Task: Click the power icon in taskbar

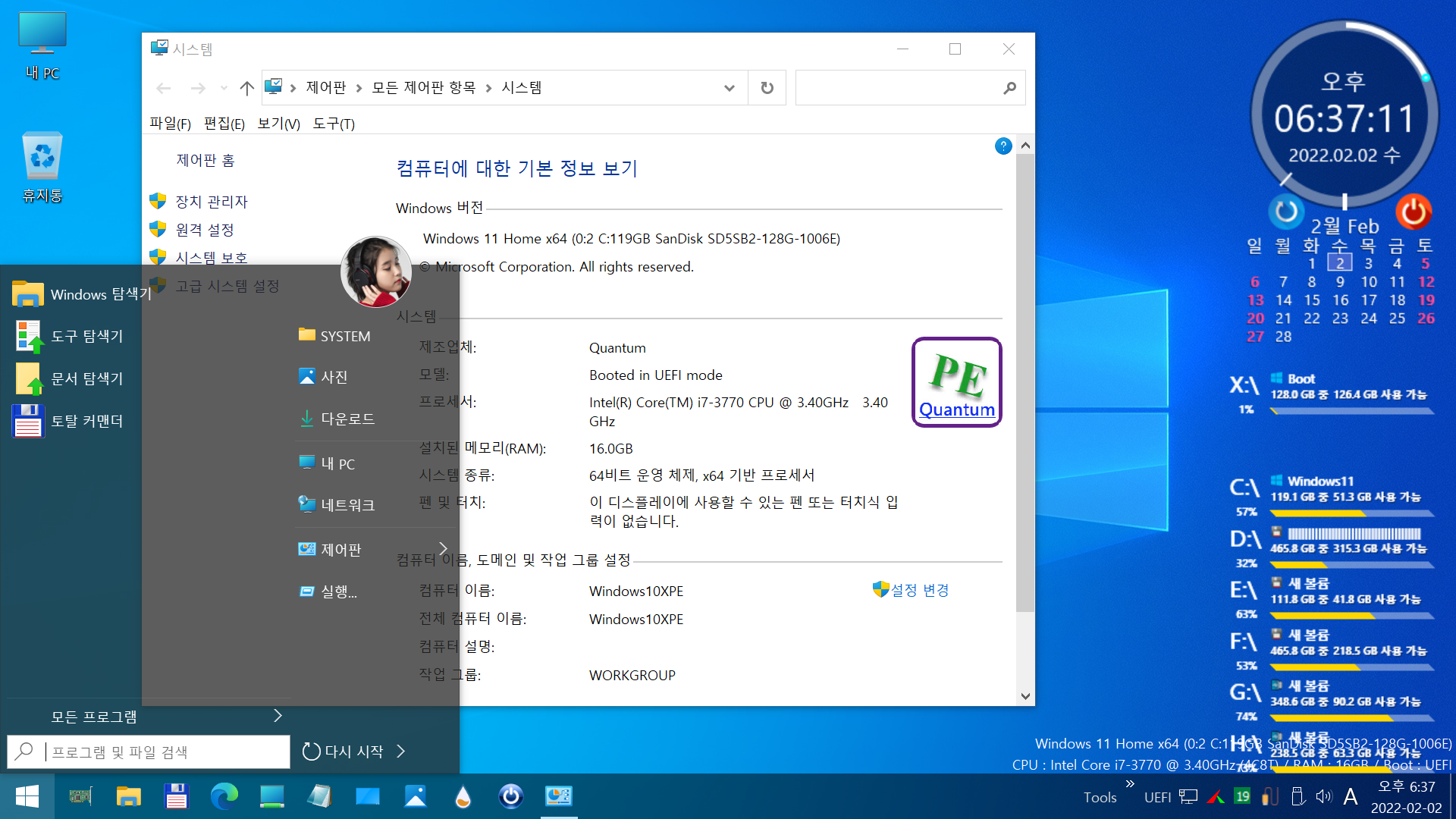Action: click(x=510, y=796)
